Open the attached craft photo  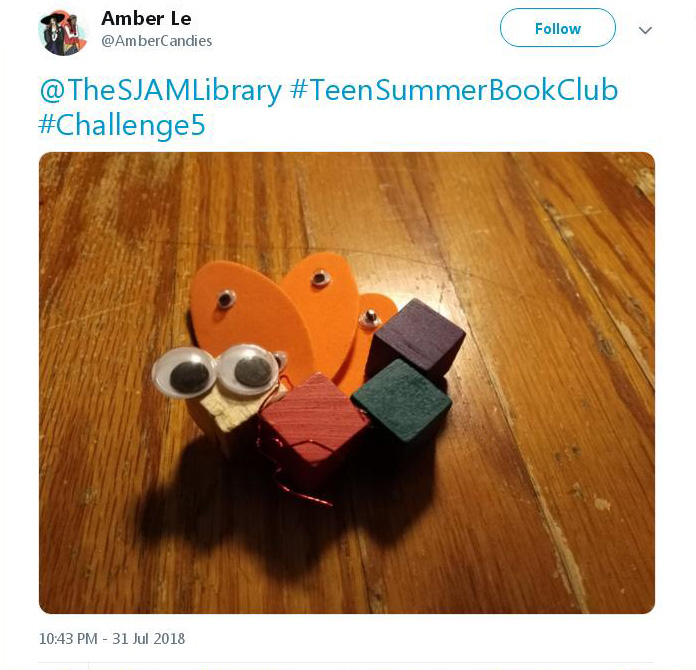(x=347, y=383)
